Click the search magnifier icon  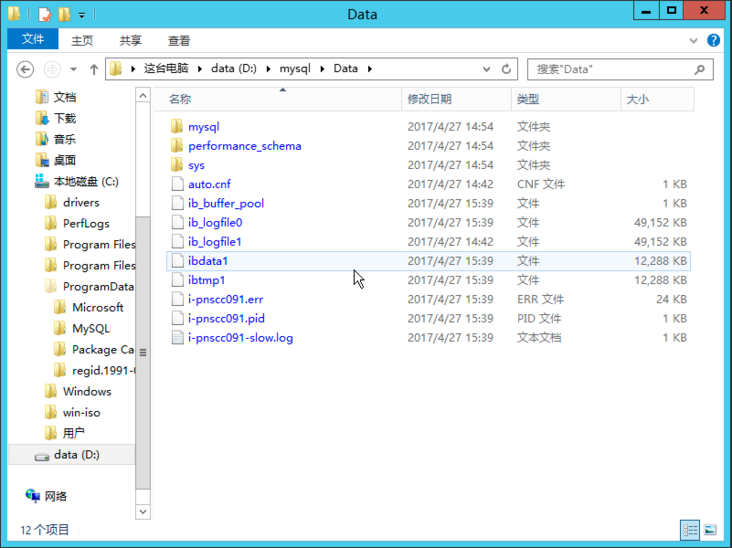(699, 70)
